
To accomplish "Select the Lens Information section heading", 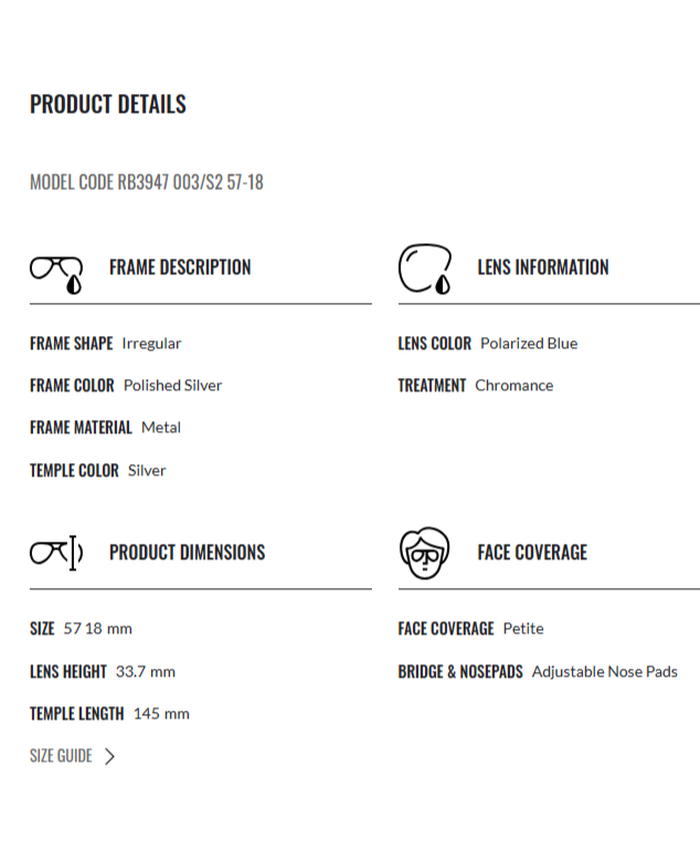I will click(x=543, y=267).
